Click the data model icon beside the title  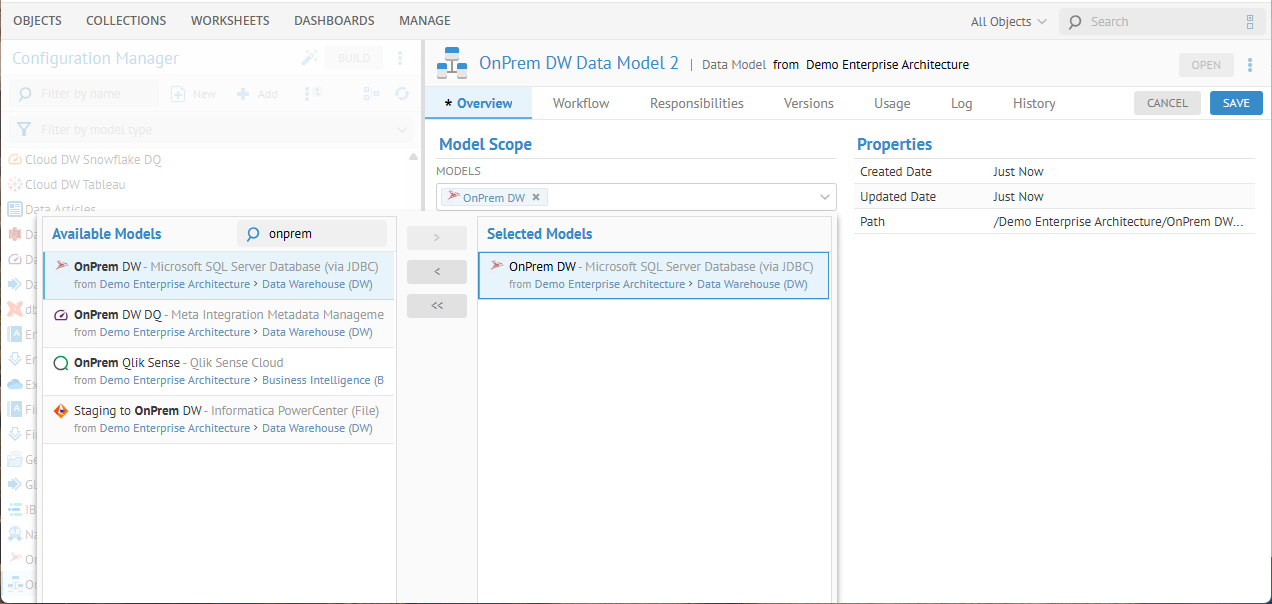[x=453, y=64]
